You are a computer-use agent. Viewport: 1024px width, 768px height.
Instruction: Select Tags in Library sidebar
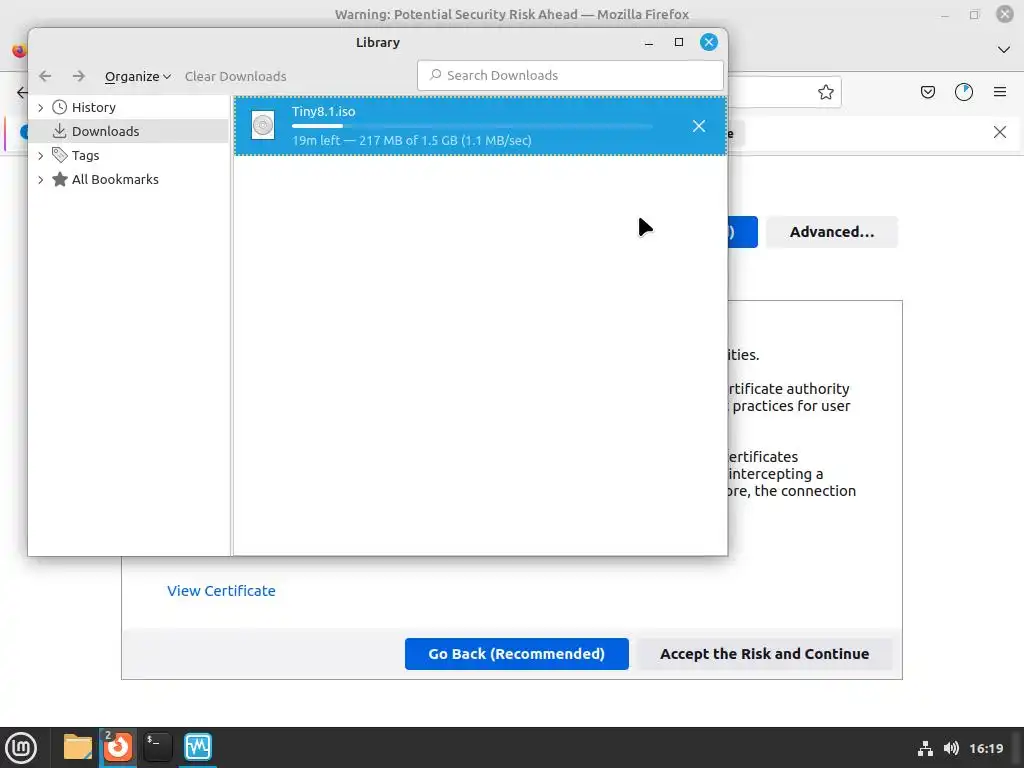pos(86,155)
